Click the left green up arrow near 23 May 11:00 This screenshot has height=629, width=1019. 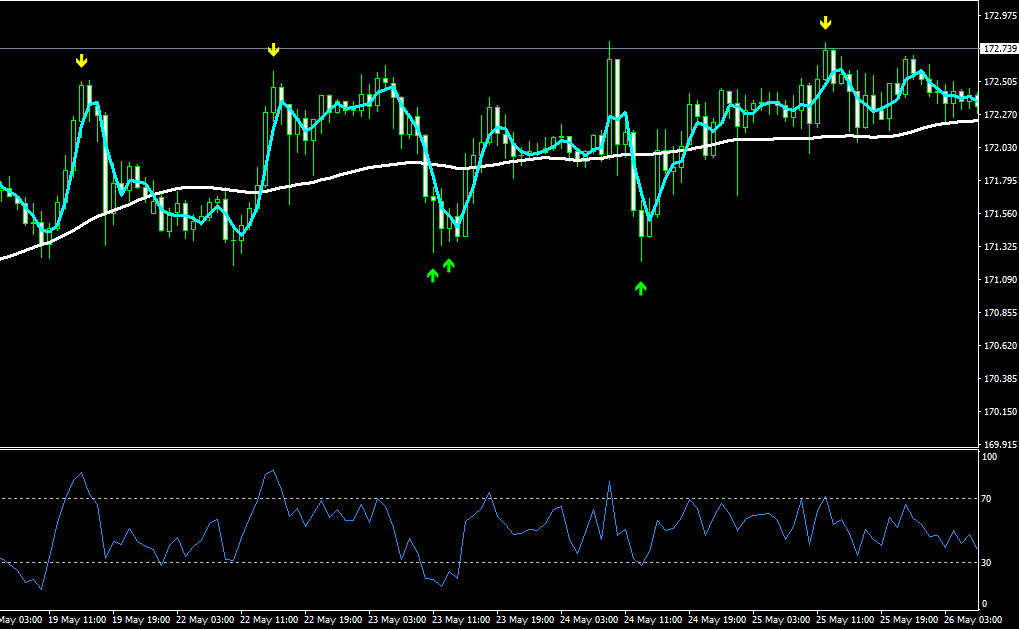click(x=433, y=276)
